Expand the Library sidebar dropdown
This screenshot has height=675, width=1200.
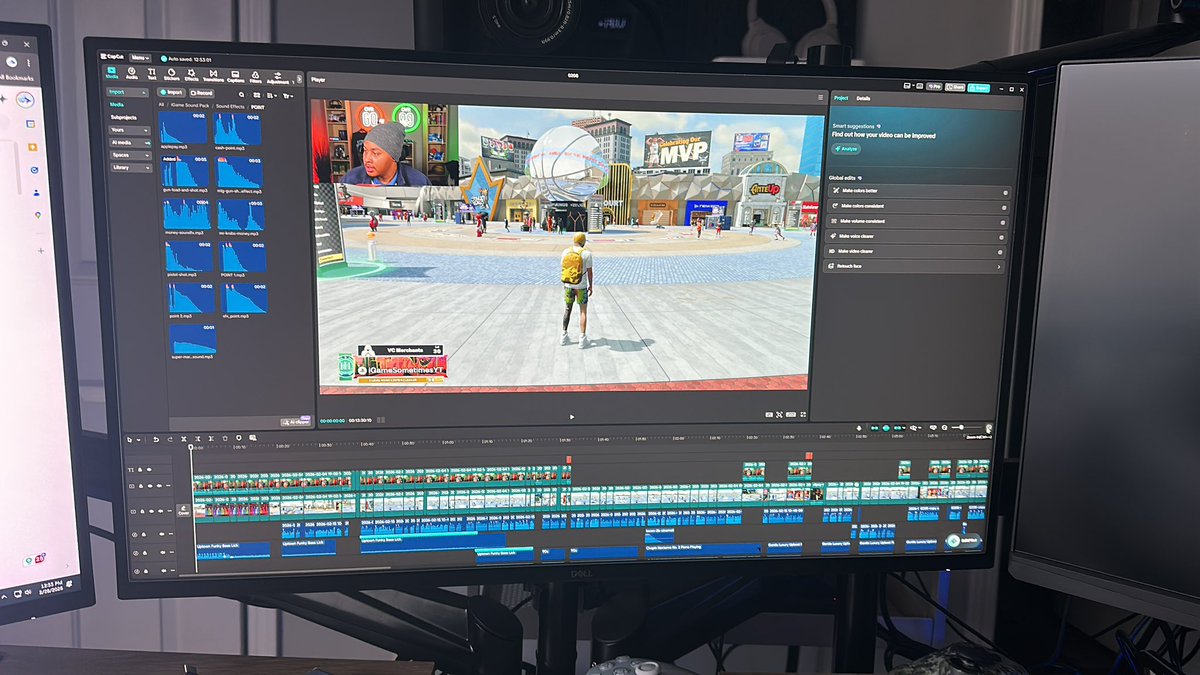[x=131, y=168]
